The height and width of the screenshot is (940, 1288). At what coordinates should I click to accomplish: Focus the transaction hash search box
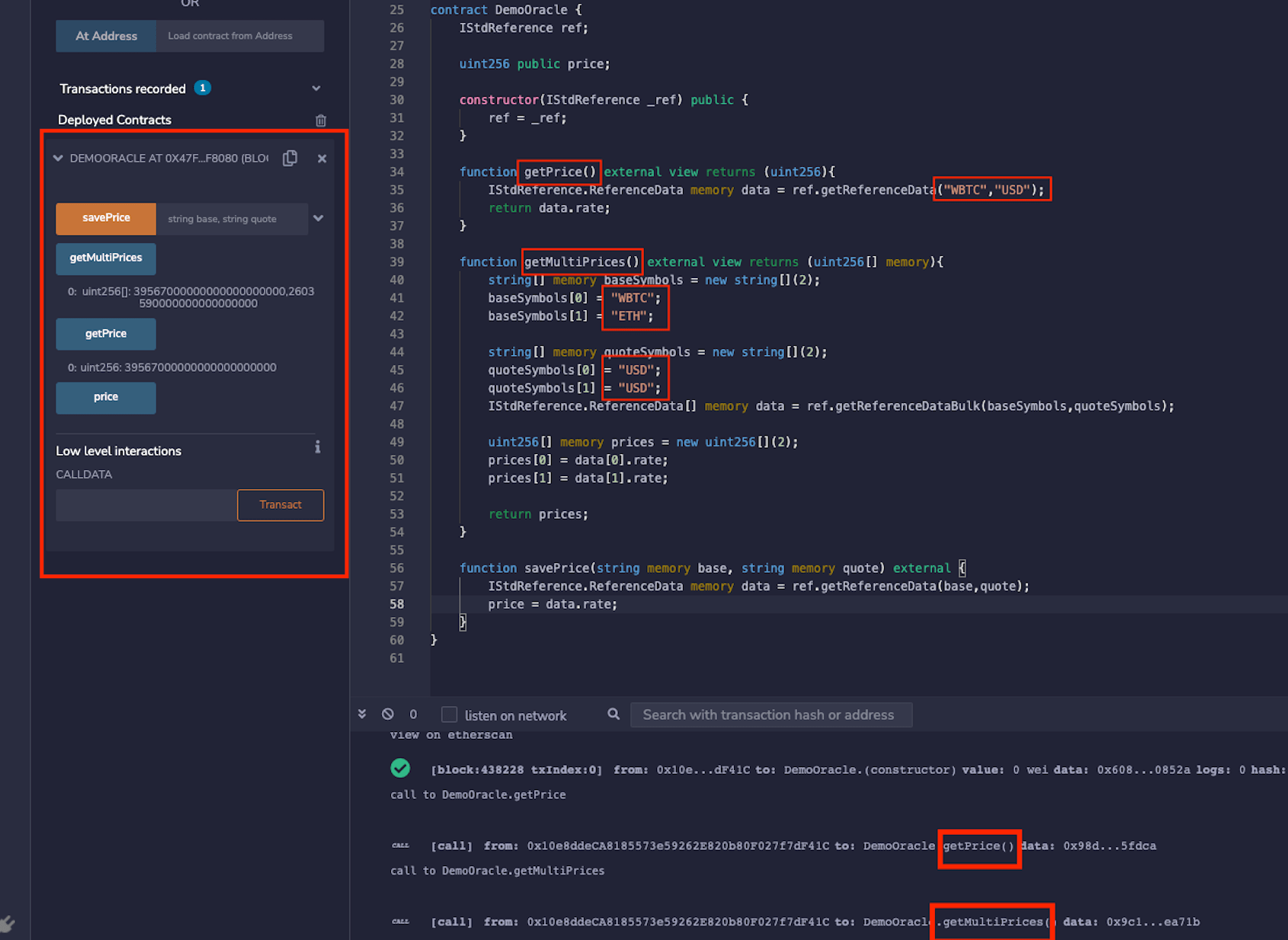point(770,715)
